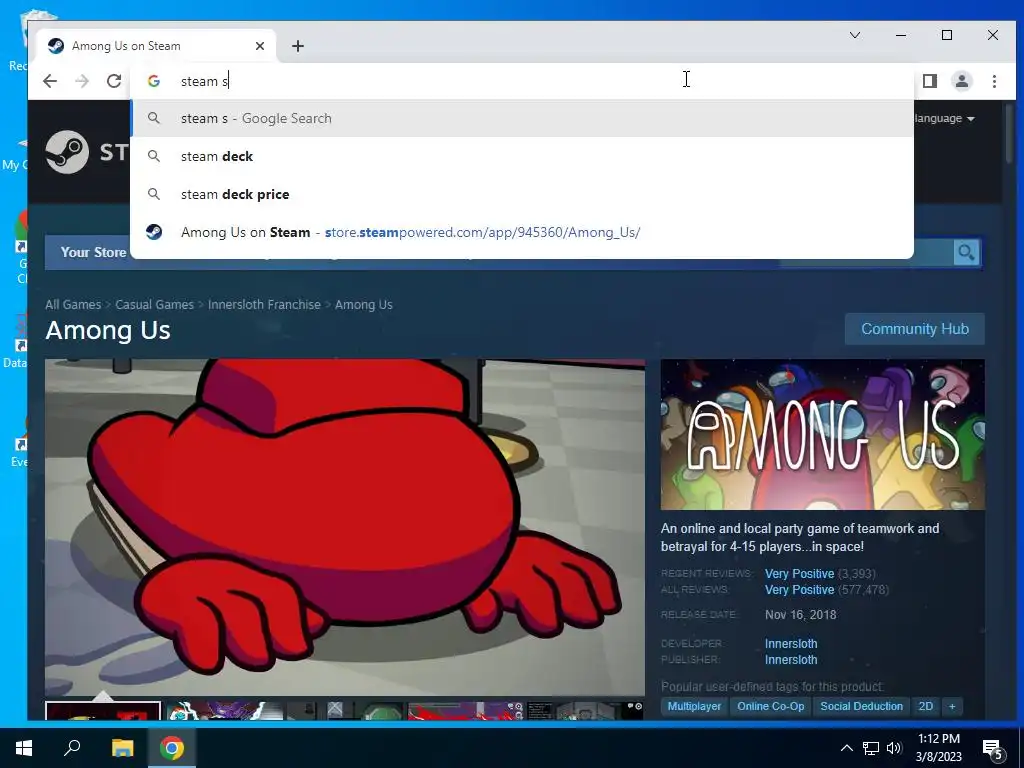Open the Community Hub button
The height and width of the screenshot is (768, 1024).
(x=914, y=328)
